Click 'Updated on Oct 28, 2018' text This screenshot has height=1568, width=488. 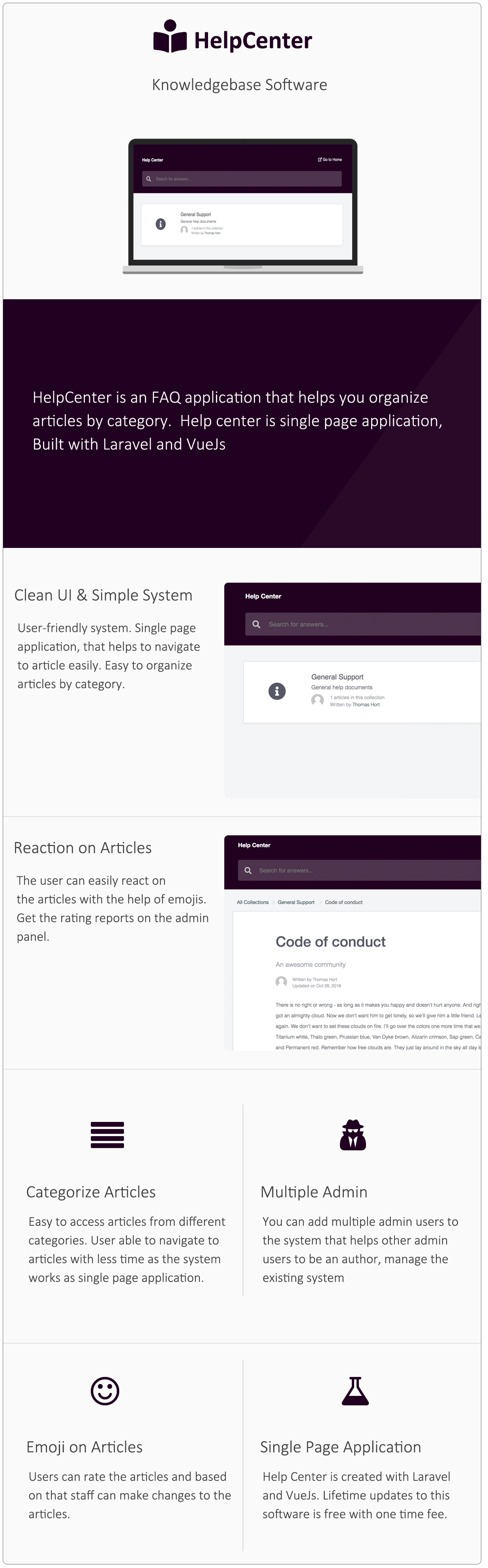pyautogui.click(x=316, y=985)
